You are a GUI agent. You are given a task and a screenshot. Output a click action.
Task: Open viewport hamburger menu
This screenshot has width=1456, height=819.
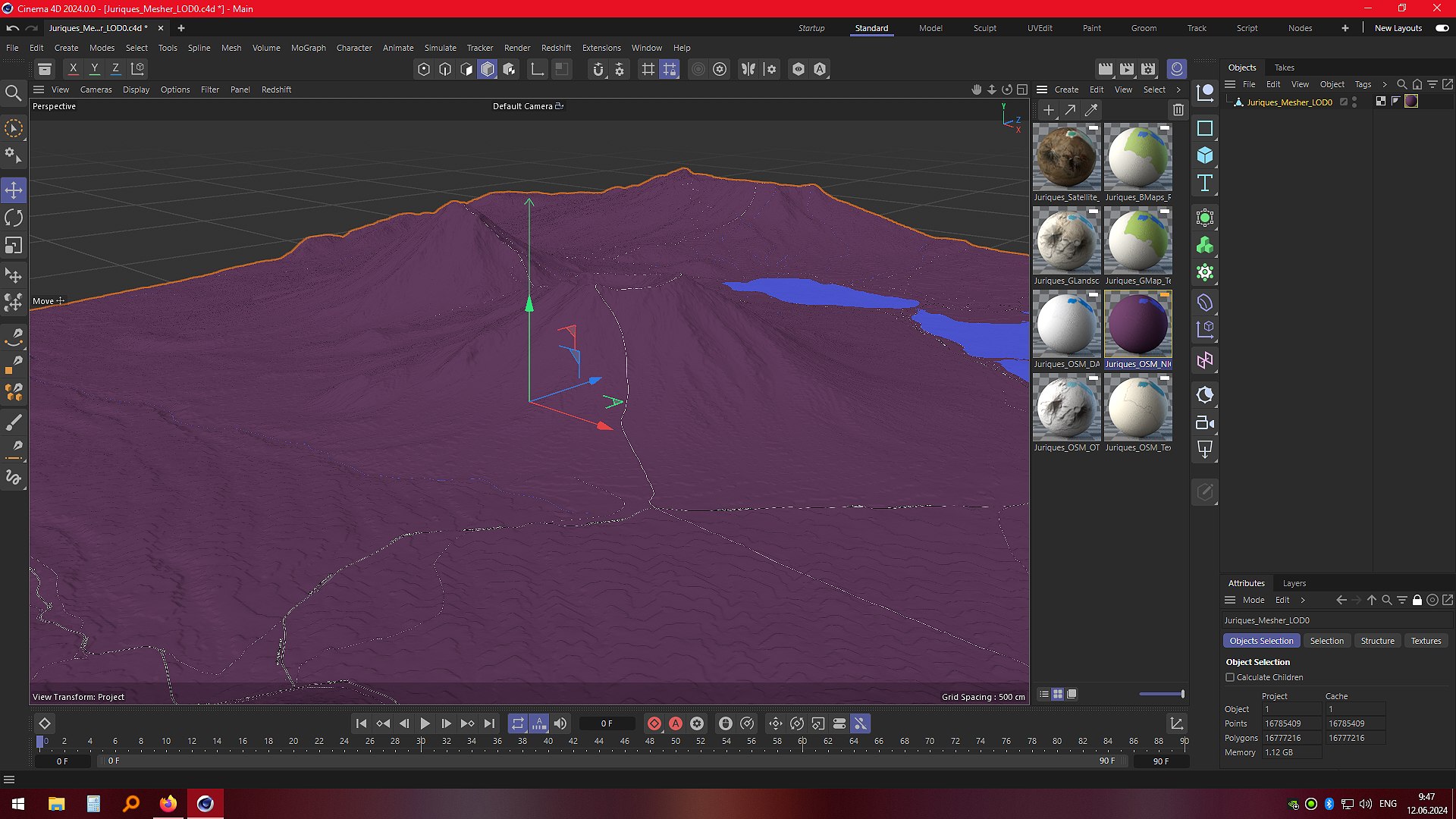pyautogui.click(x=39, y=89)
